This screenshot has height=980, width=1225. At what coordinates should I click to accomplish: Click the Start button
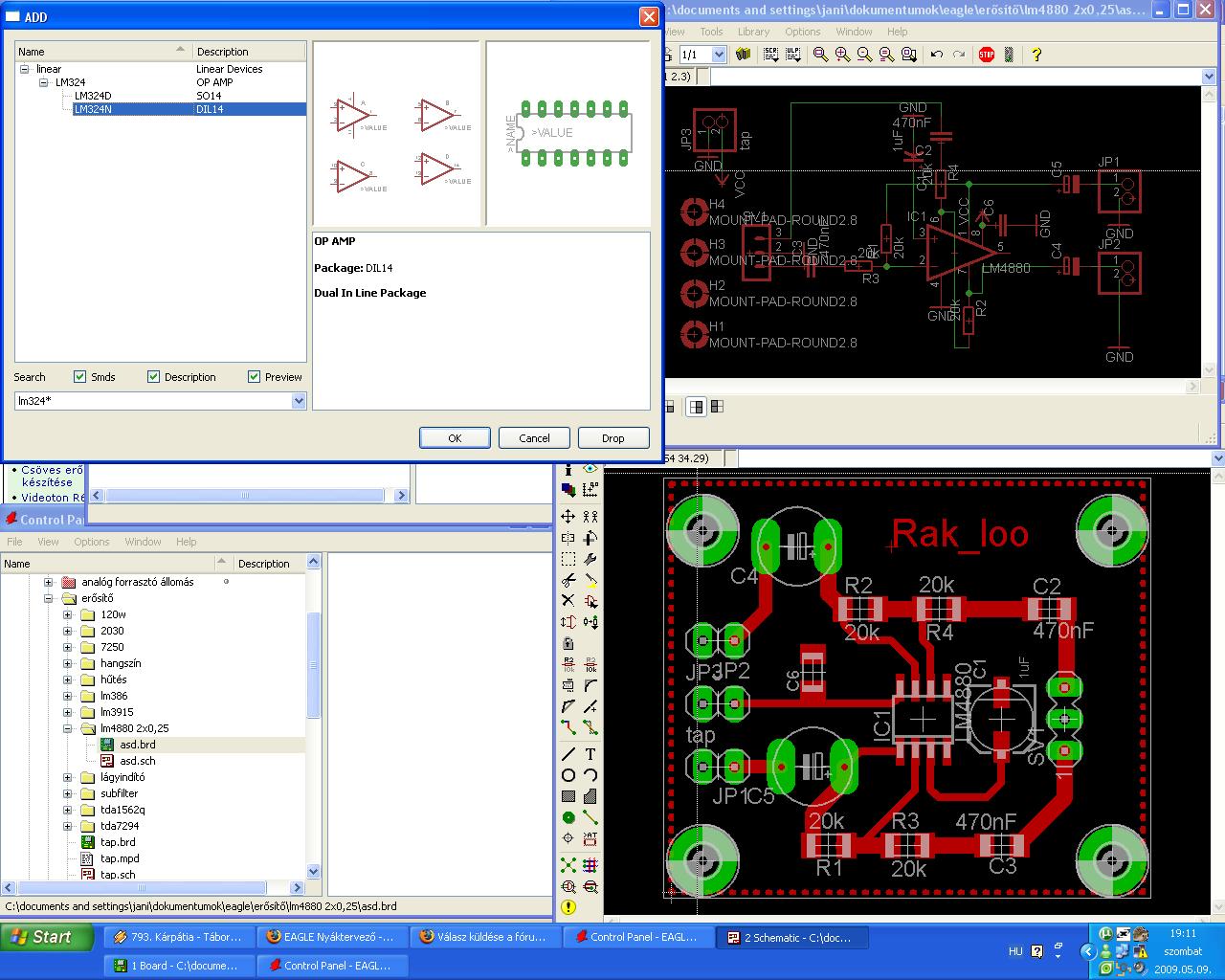(x=48, y=938)
